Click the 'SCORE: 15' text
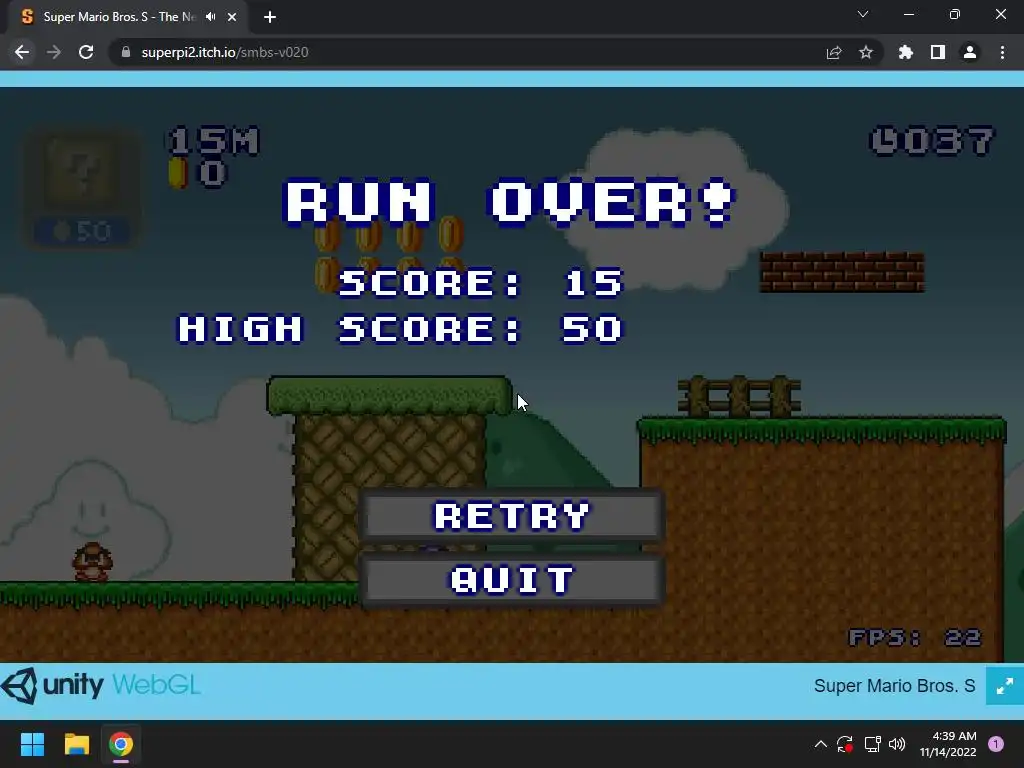1024x768 pixels. pyautogui.click(x=481, y=283)
